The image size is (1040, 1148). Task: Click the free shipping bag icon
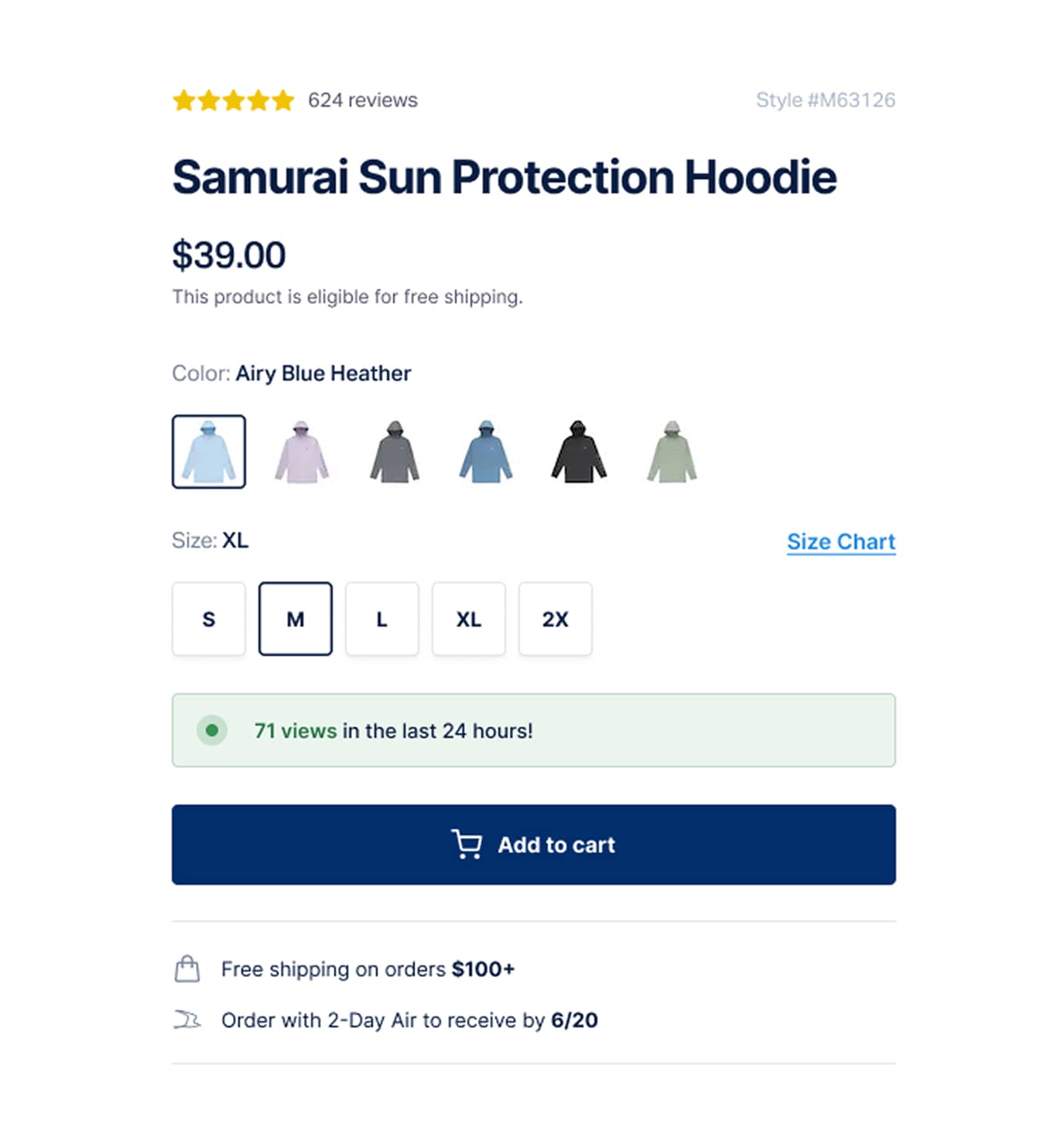187,969
